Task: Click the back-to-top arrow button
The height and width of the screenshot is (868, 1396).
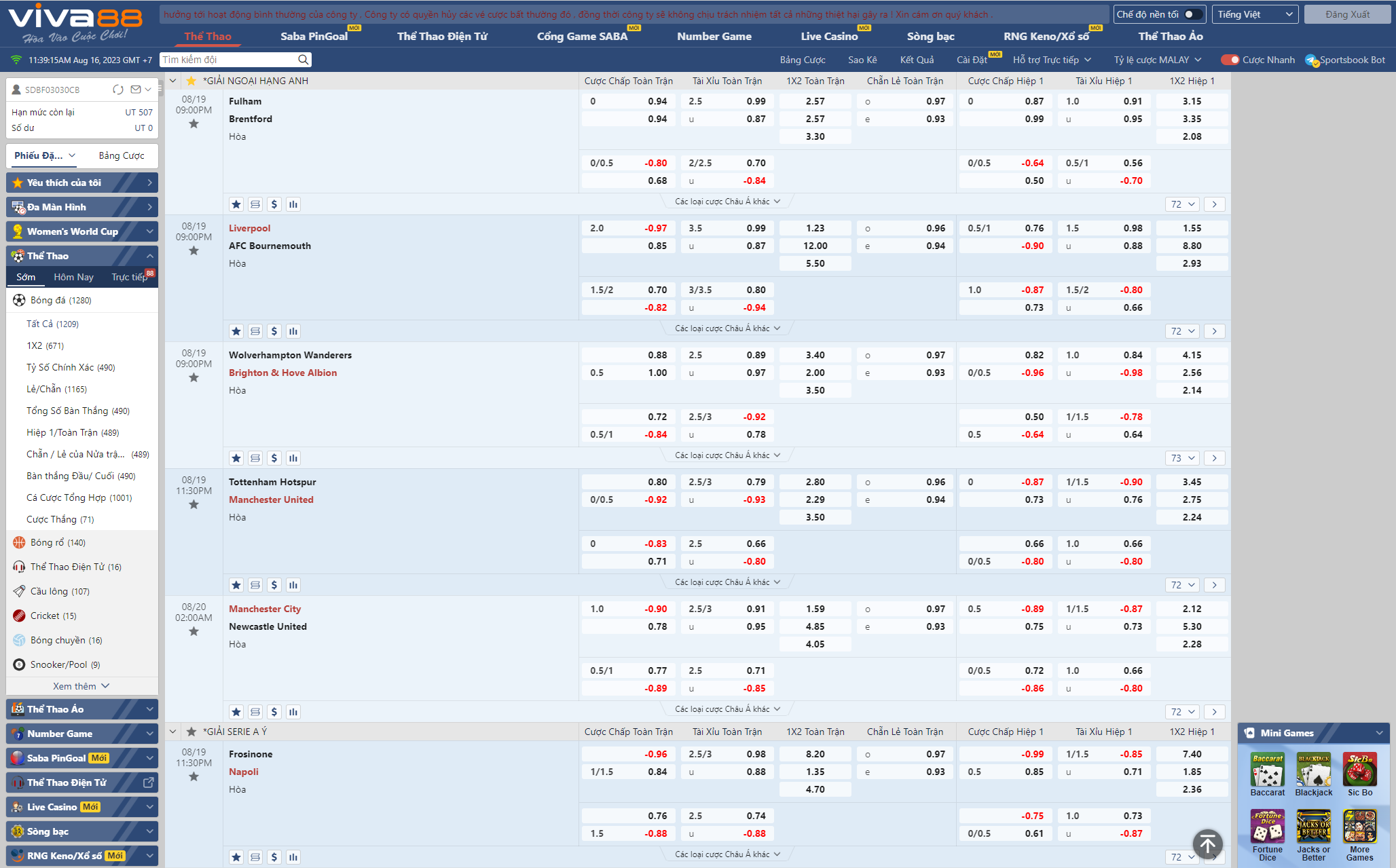Action: 1207,845
